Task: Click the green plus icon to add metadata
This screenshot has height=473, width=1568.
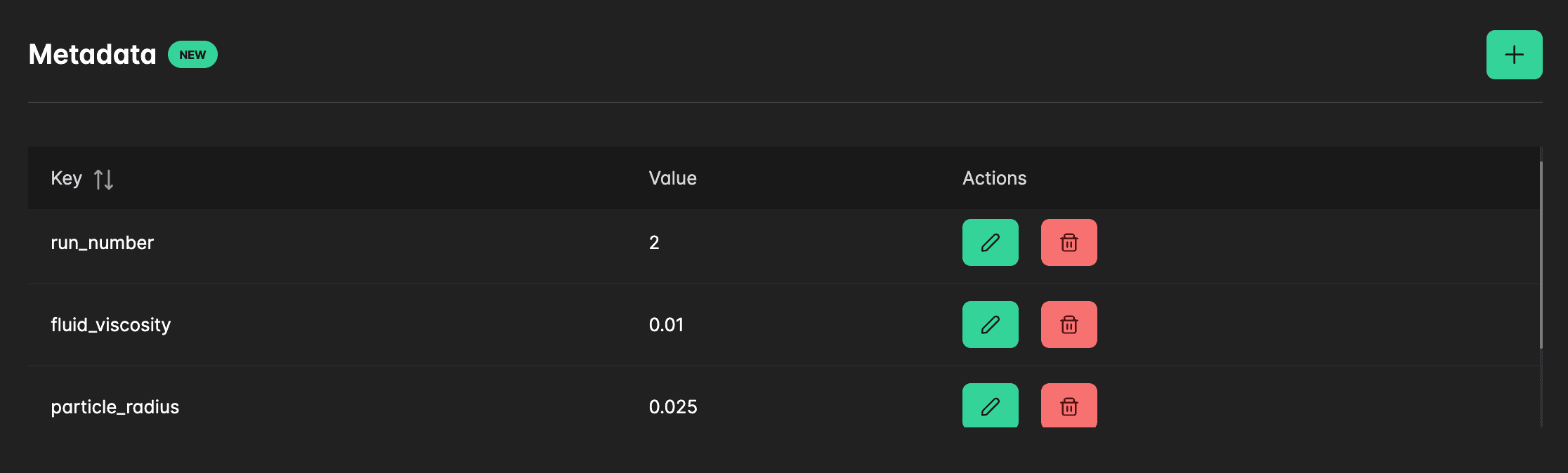Action: [1514, 54]
